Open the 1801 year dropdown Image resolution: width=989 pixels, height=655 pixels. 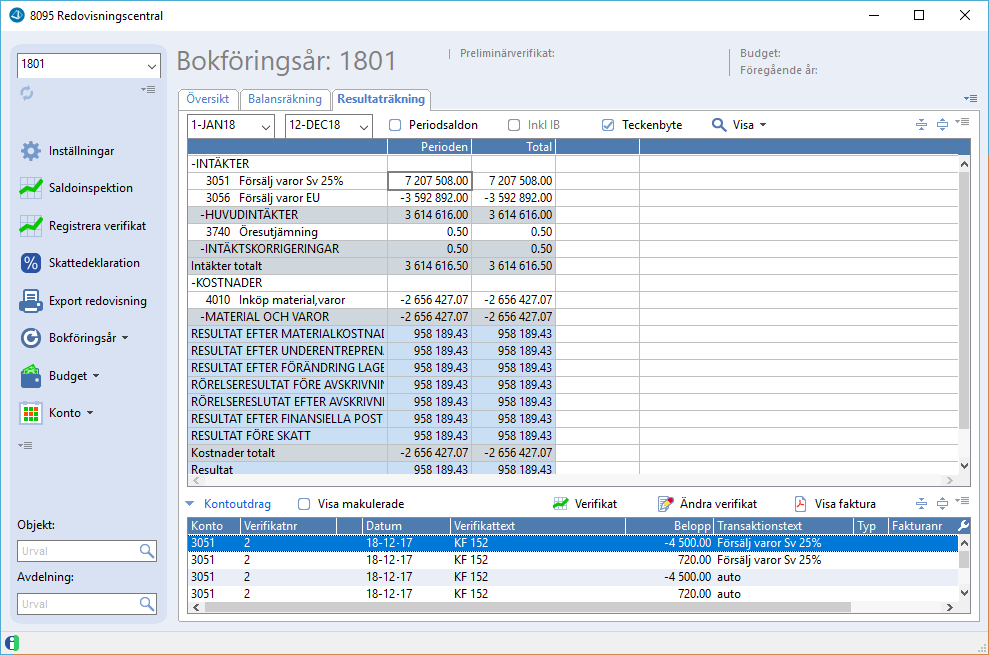pyautogui.click(x=152, y=66)
